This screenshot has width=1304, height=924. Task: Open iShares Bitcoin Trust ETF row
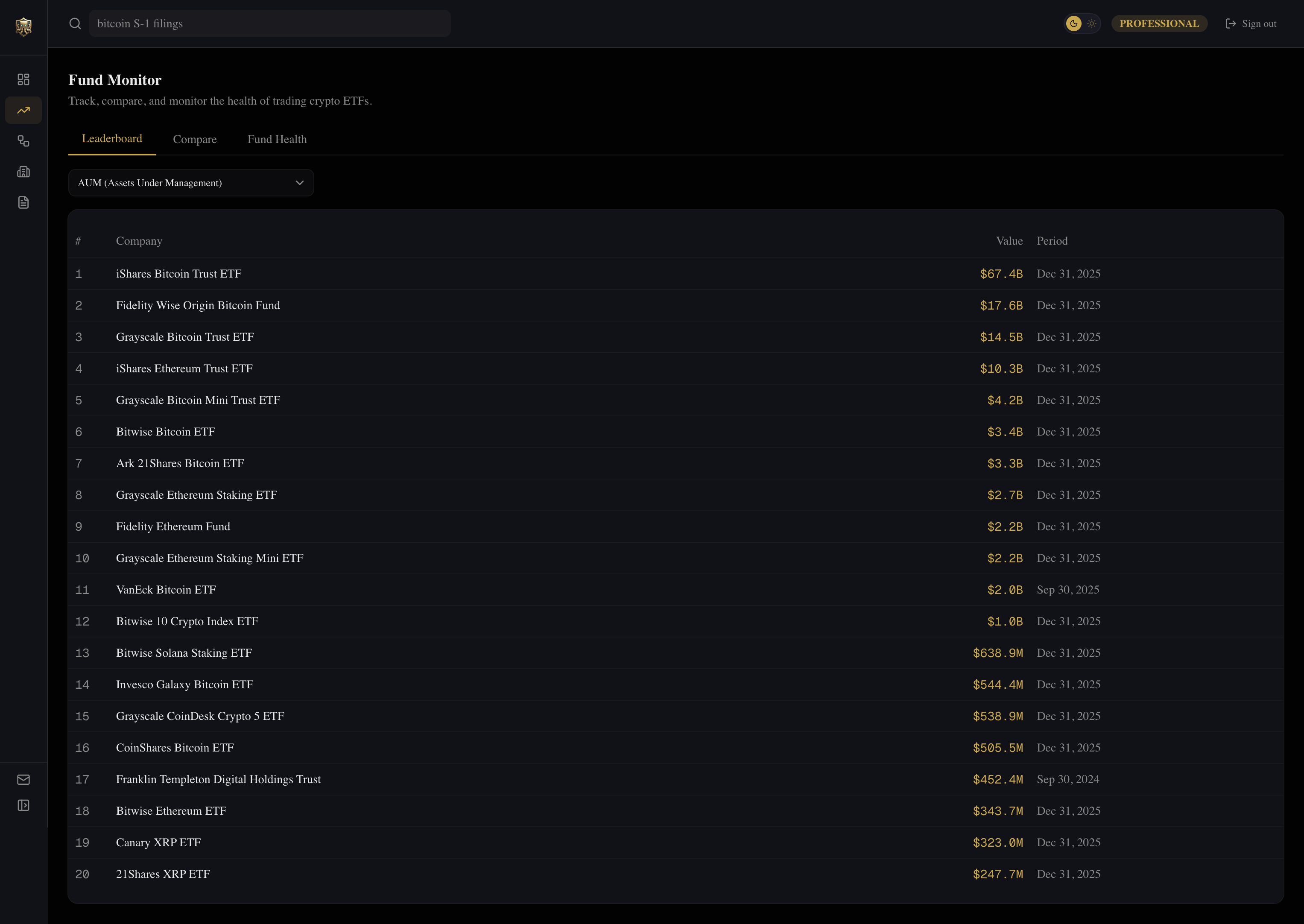(676, 274)
